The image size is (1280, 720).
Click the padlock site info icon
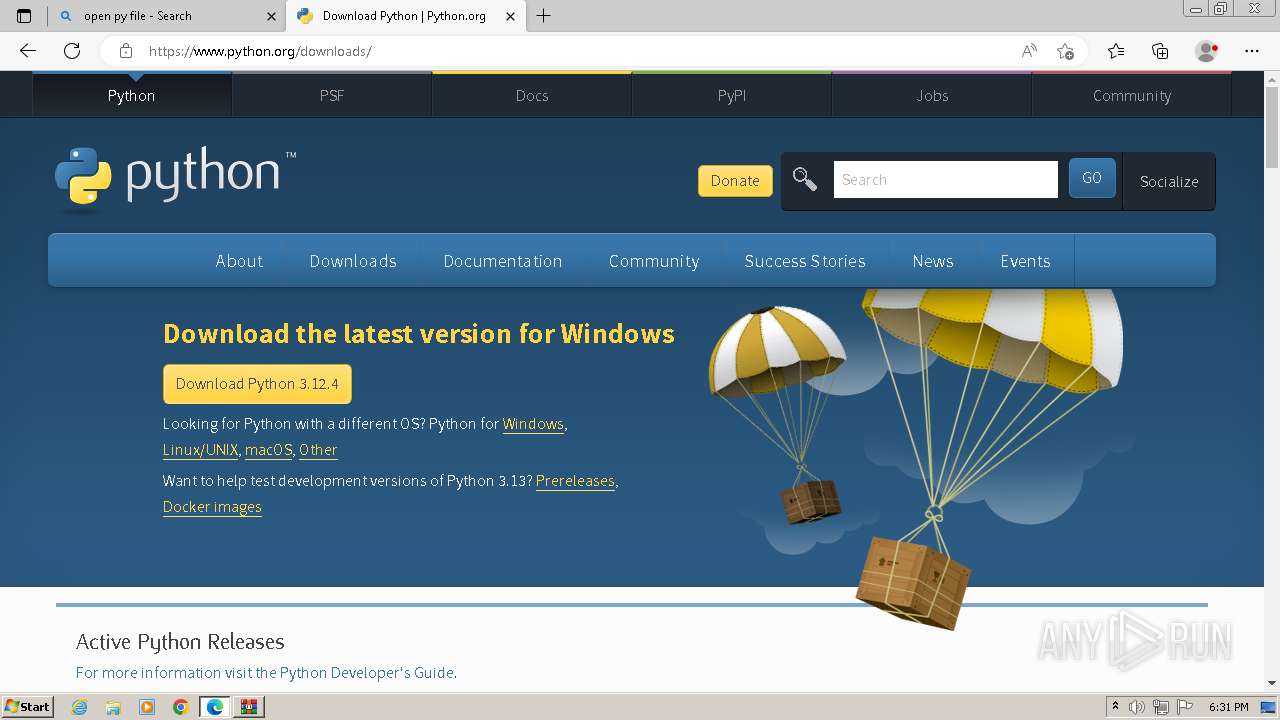pyautogui.click(x=126, y=51)
